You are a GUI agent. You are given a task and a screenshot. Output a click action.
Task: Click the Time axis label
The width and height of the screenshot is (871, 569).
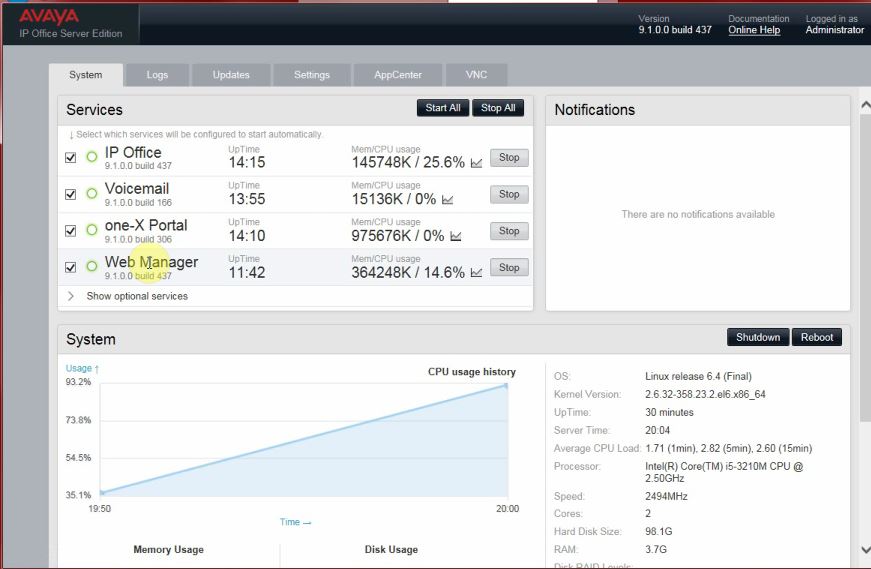295,522
